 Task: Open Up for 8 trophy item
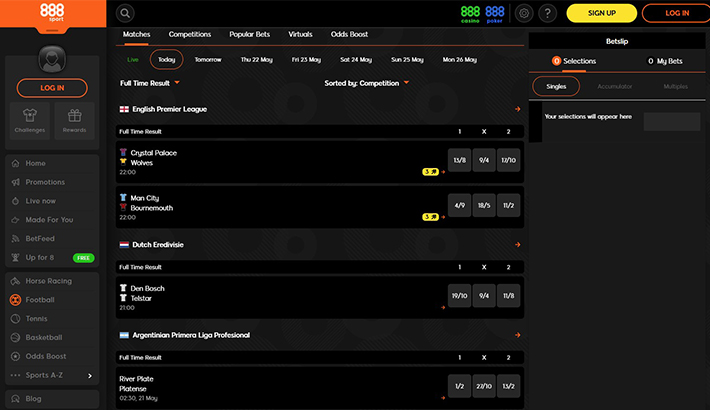click(x=52, y=257)
